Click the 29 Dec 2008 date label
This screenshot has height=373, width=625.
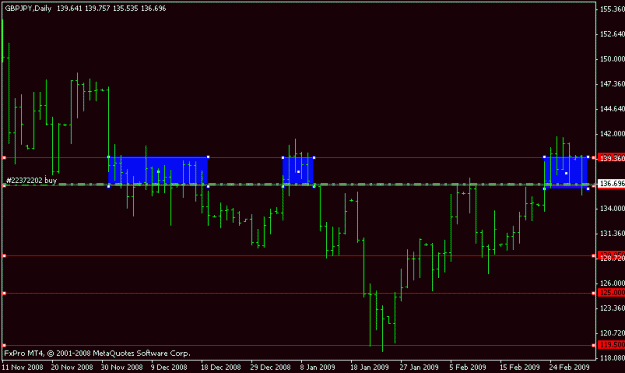pyautogui.click(x=271, y=367)
